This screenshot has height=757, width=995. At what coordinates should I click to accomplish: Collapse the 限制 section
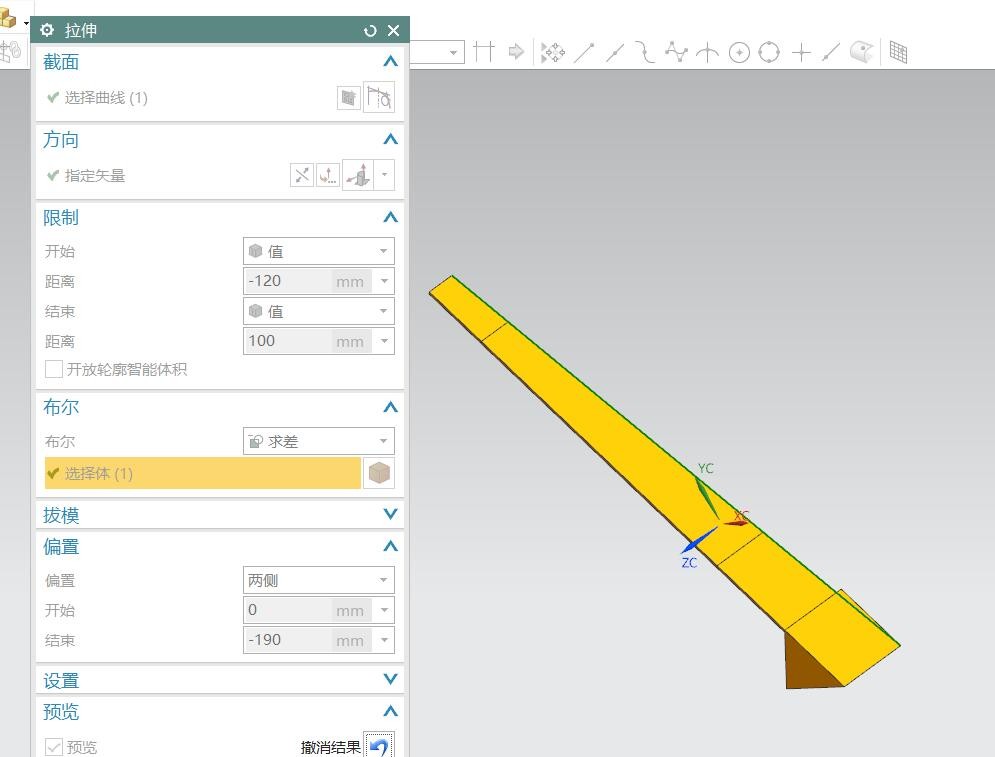click(x=390, y=218)
